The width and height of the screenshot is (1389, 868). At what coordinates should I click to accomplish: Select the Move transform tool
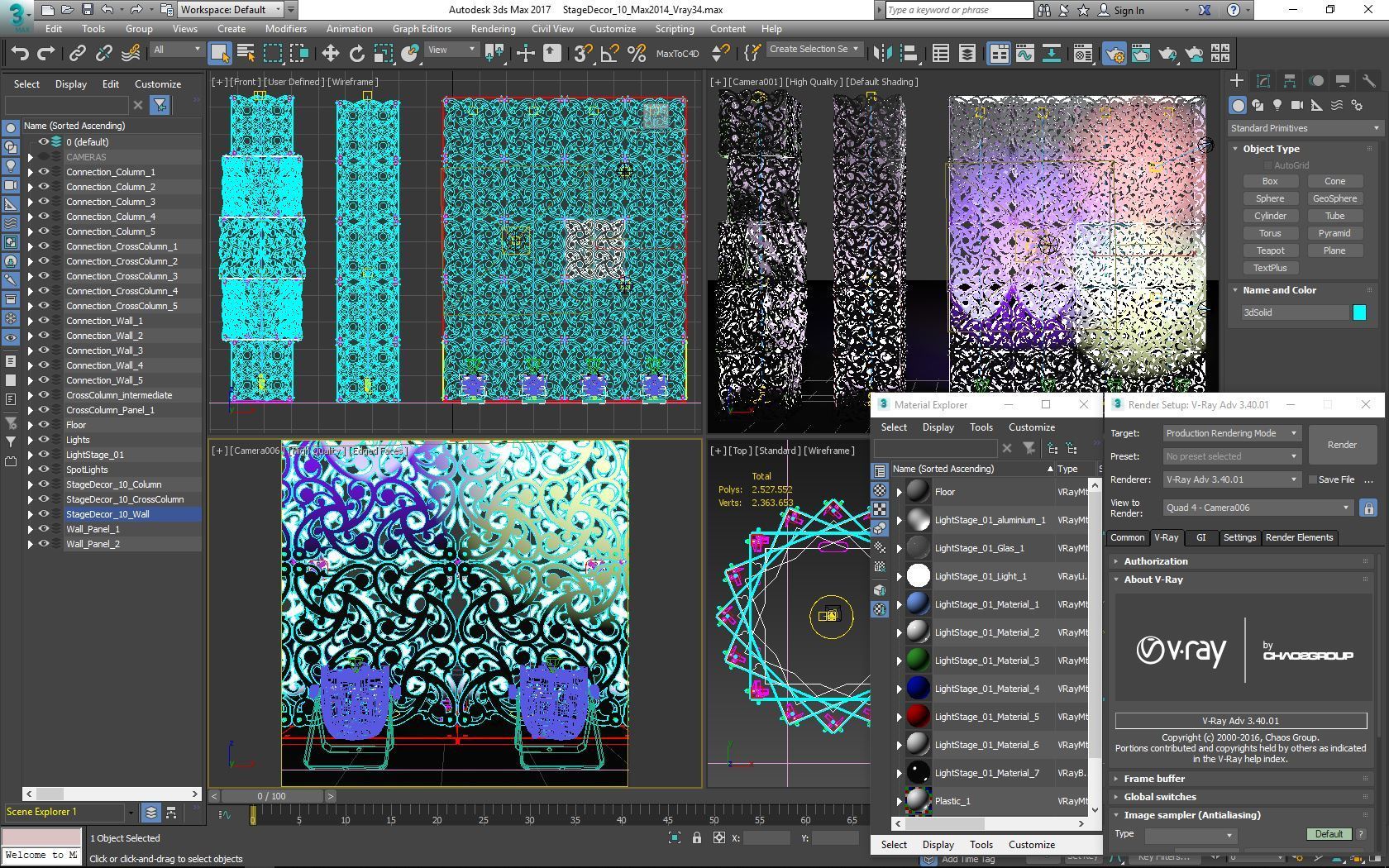(x=330, y=54)
